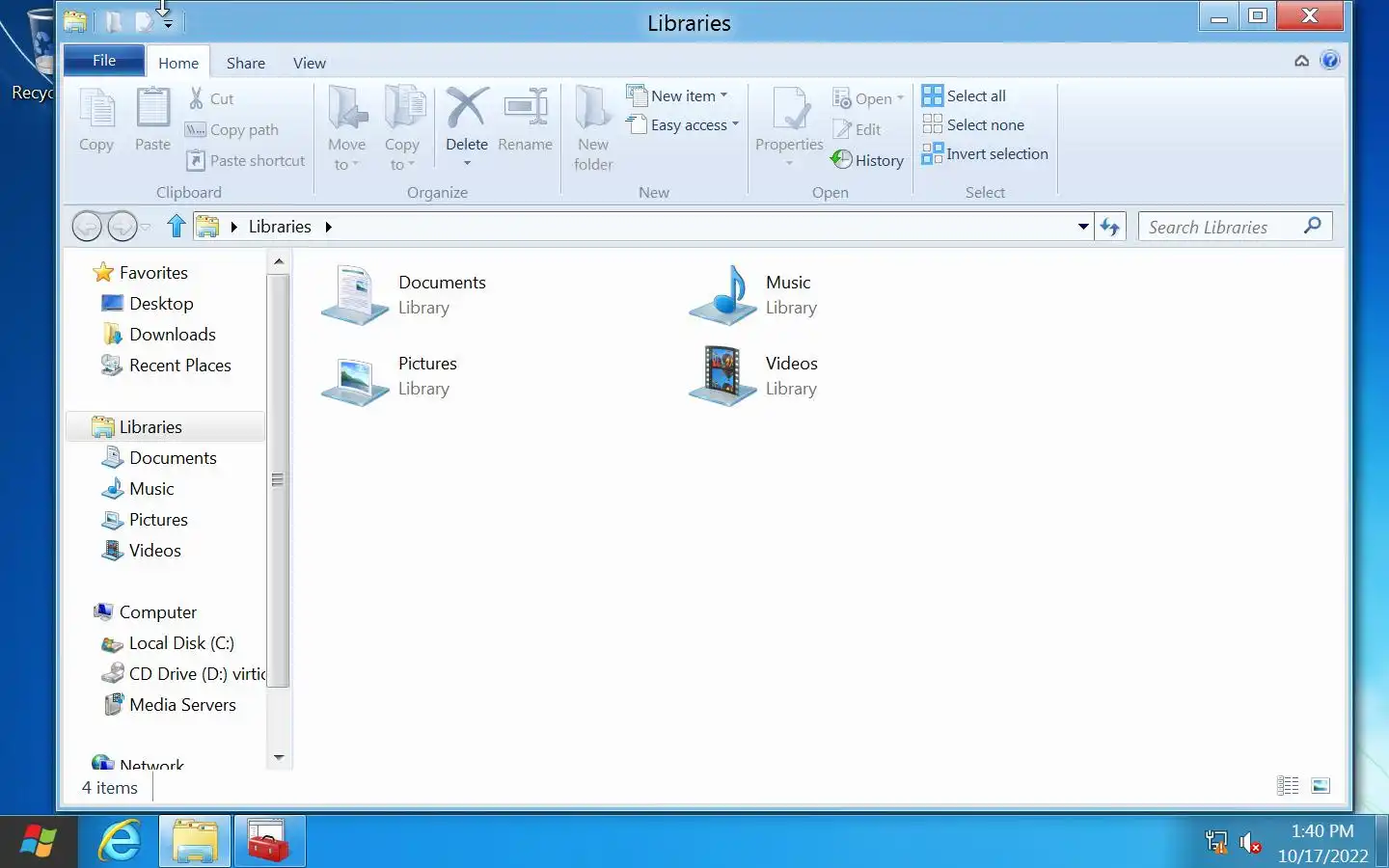Click the muted volume tray icon
1389x868 pixels.
(x=1250, y=842)
